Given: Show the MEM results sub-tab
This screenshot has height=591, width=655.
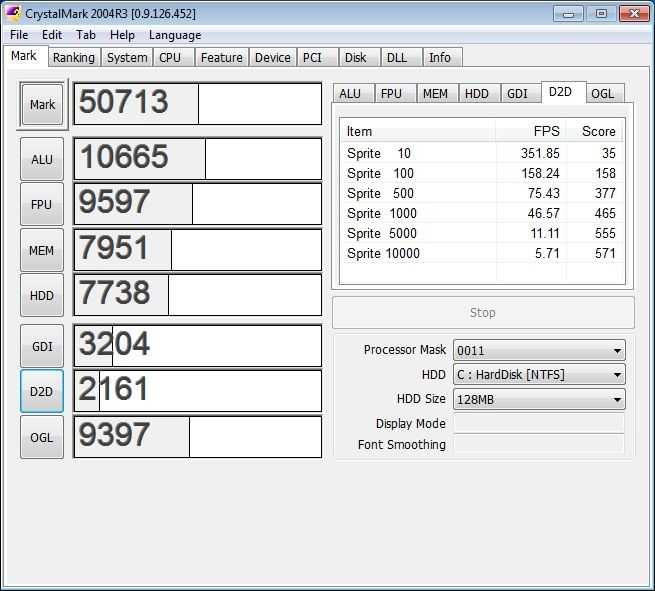Looking at the screenshot, I should [437, 93].
